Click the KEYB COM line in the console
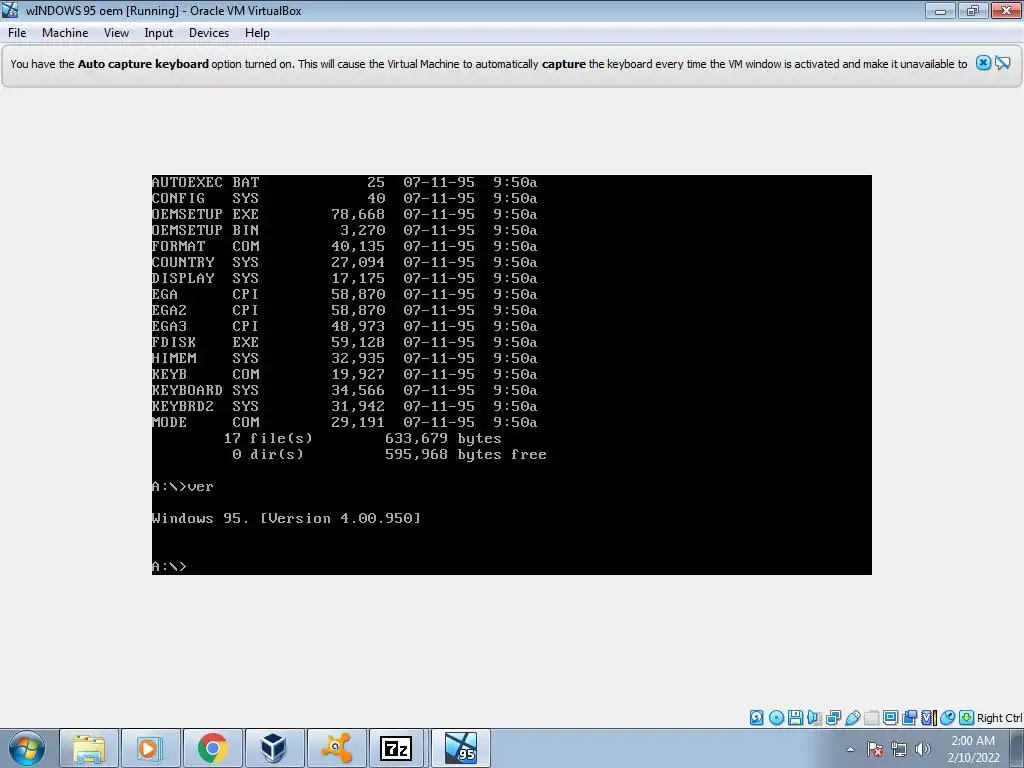The image size is (1024, 768). click(344, 374)
